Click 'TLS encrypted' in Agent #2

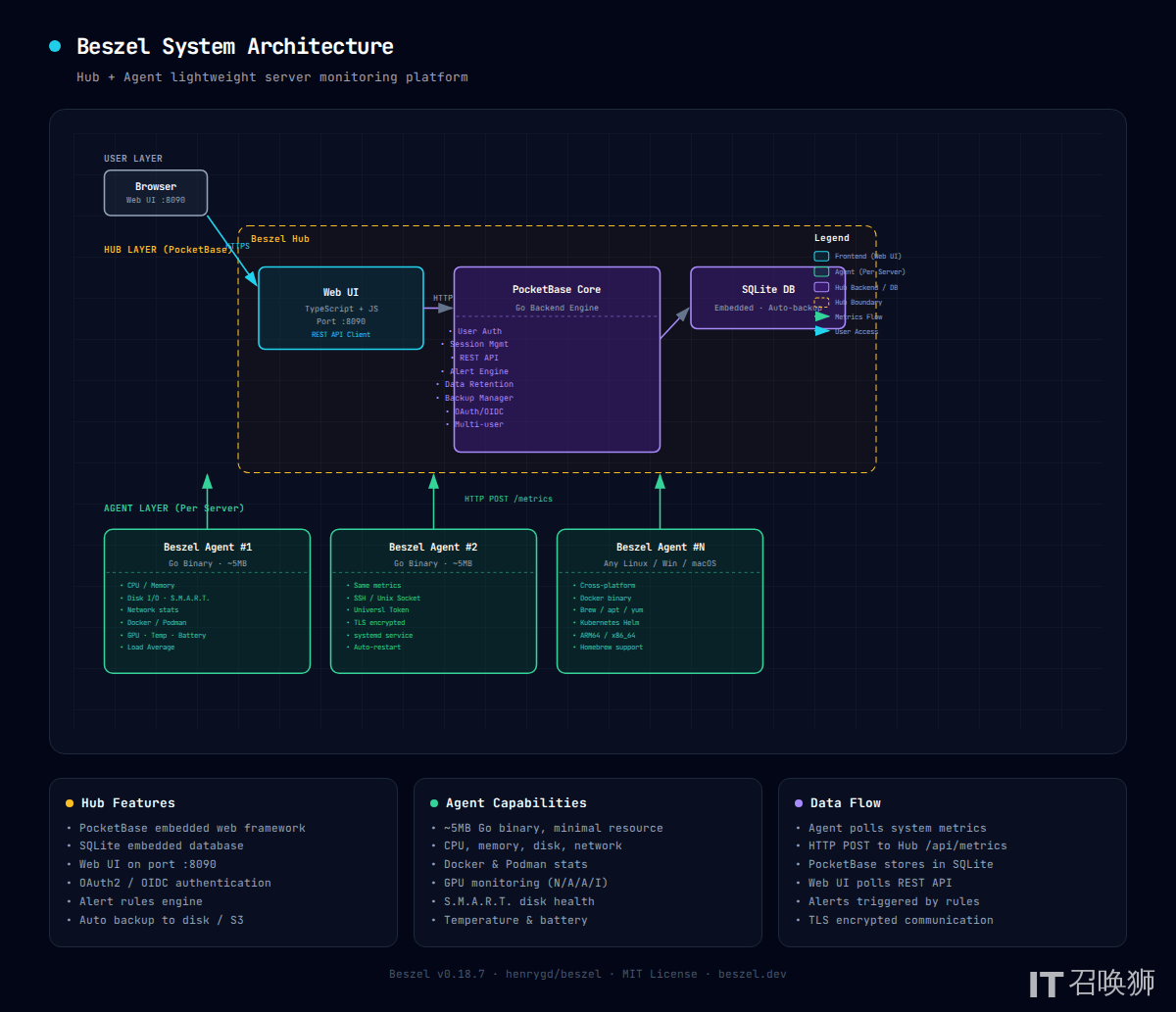pyautogui.click(x=379, y=623)
